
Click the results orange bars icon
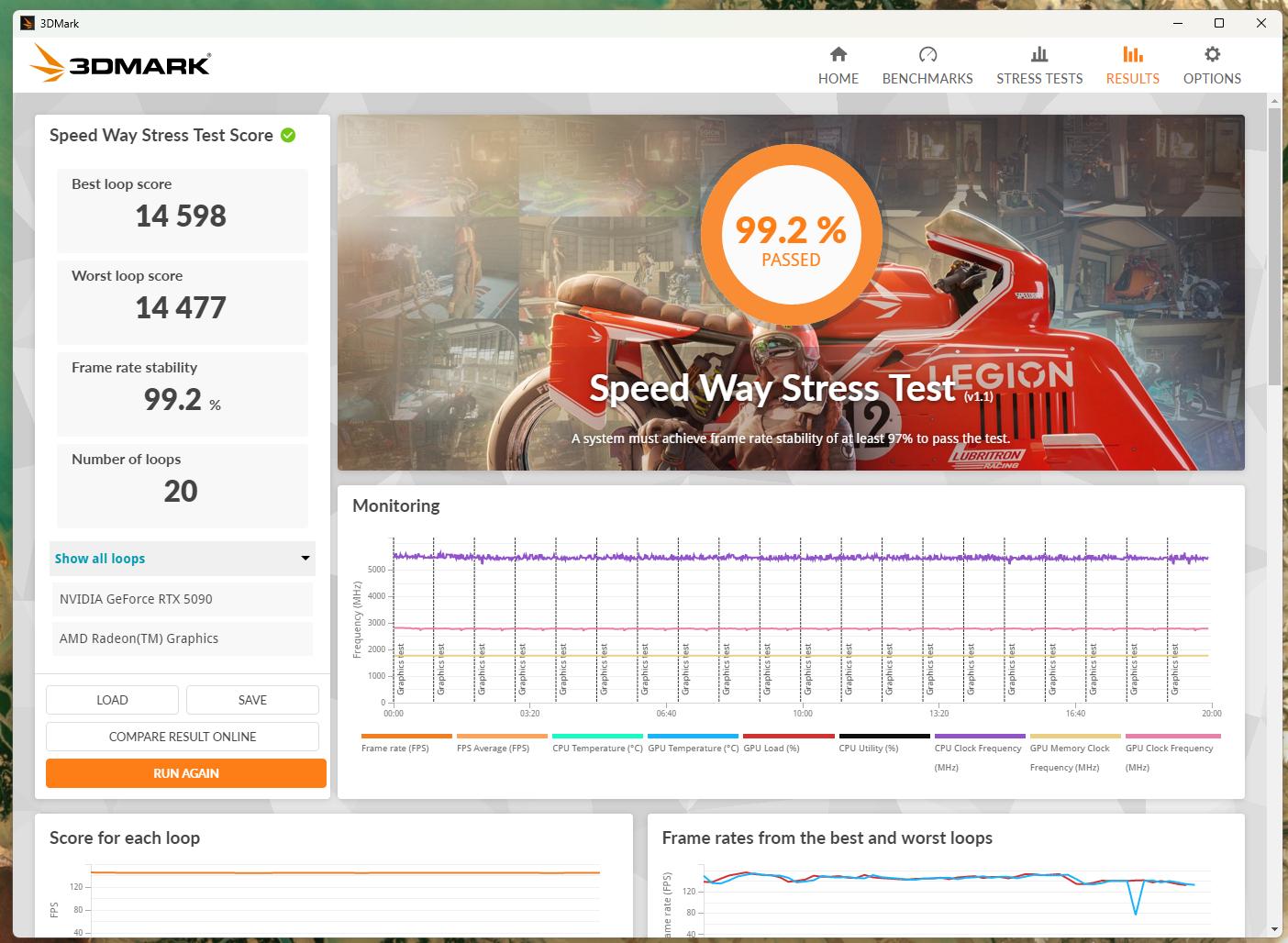point(1133,54)
